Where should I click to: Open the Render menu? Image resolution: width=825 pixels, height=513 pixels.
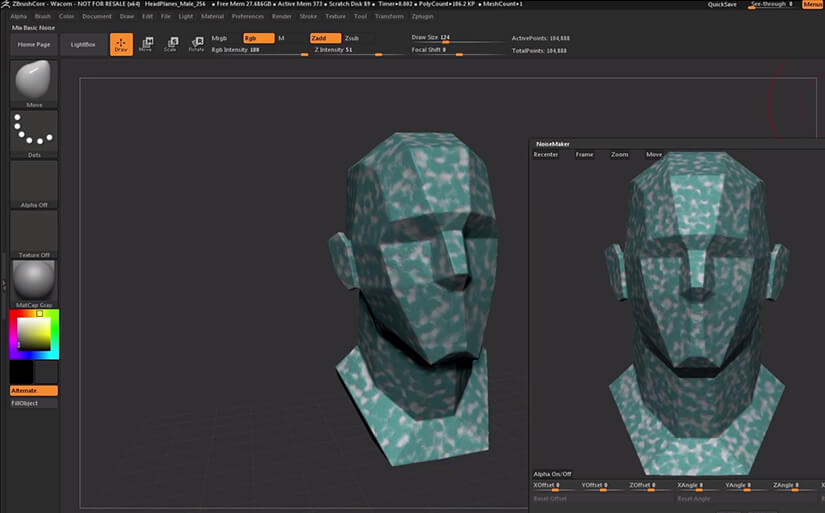coord(281,16)
